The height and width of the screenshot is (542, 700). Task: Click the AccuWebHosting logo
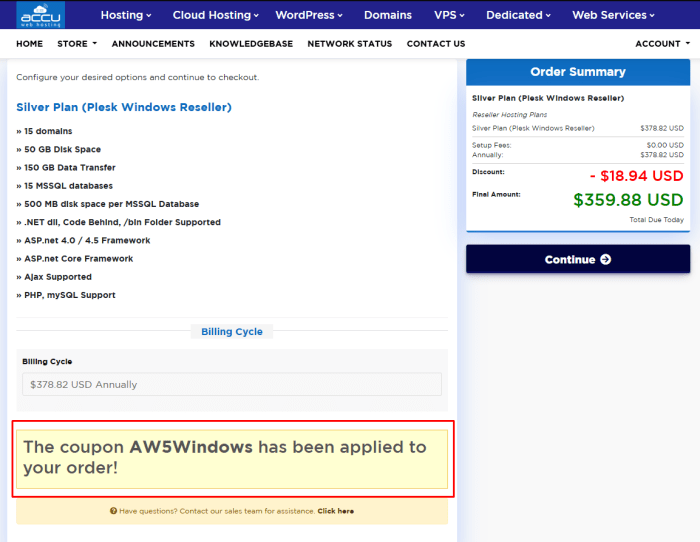41,15
